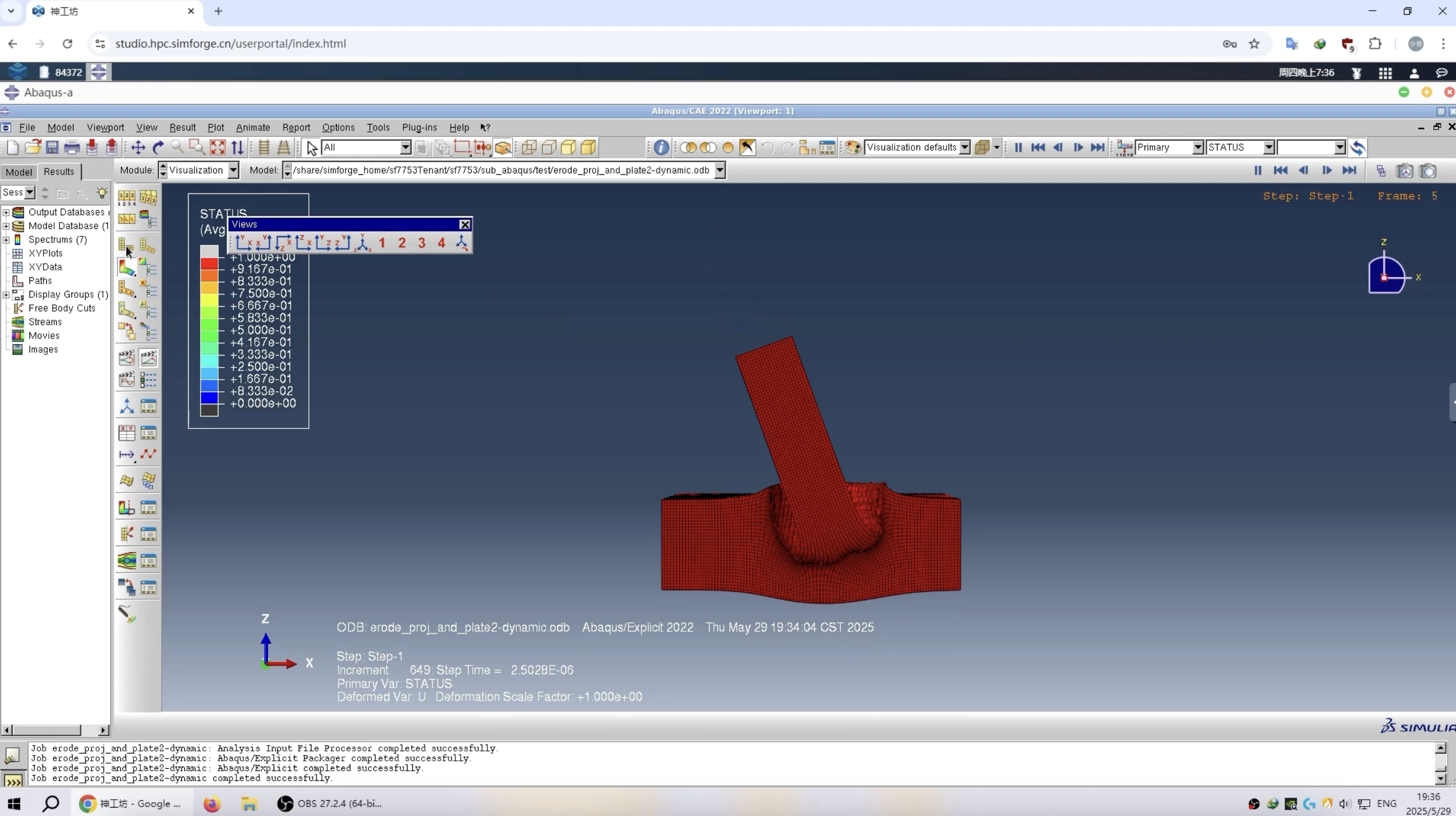This screenshot has width=1456, height=816.
Task: Click Field Output dialog icon
Action: [1125, 148]
